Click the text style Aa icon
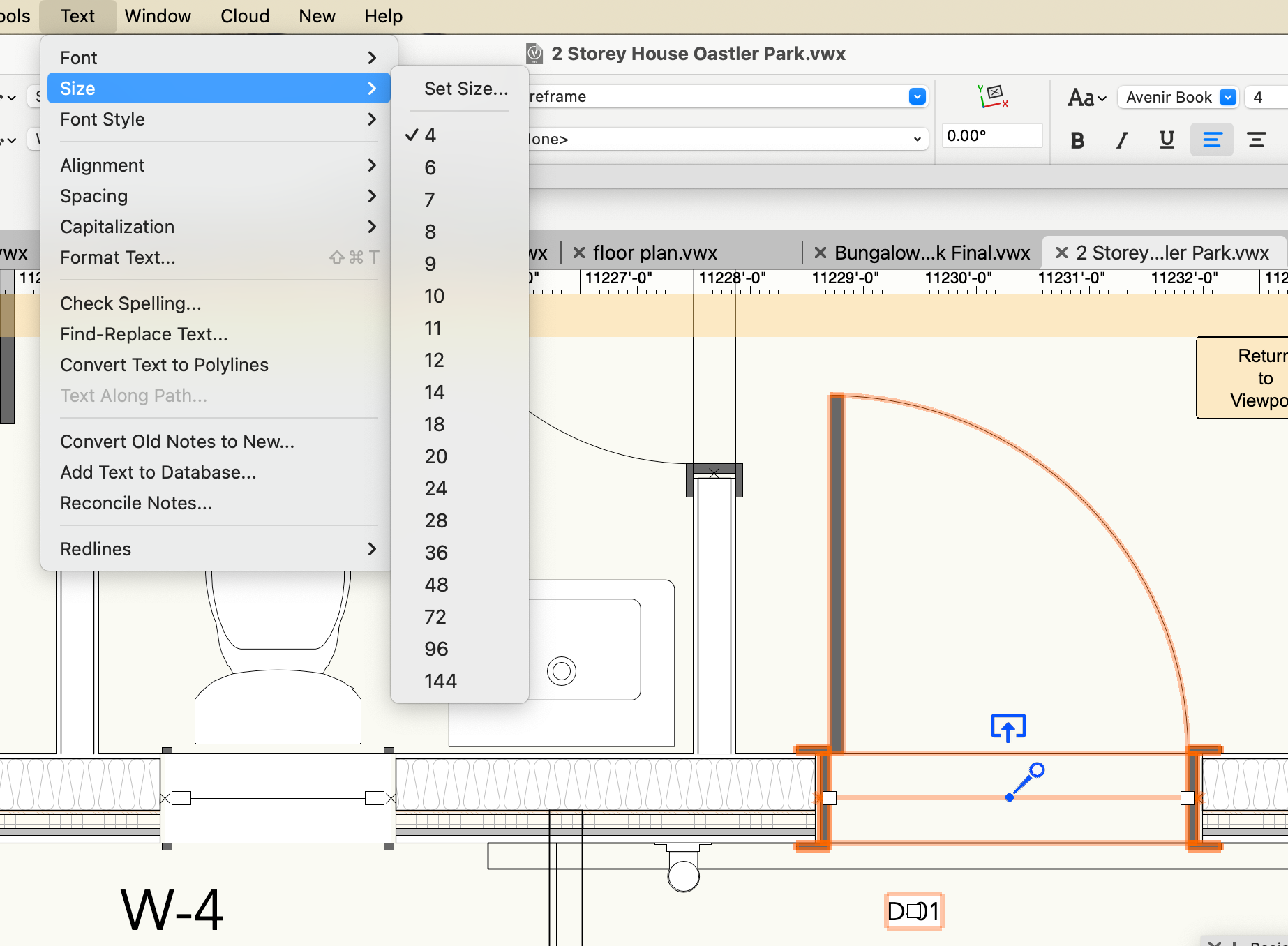Screen dimensions: 1288x946 tap(1086, 98)
